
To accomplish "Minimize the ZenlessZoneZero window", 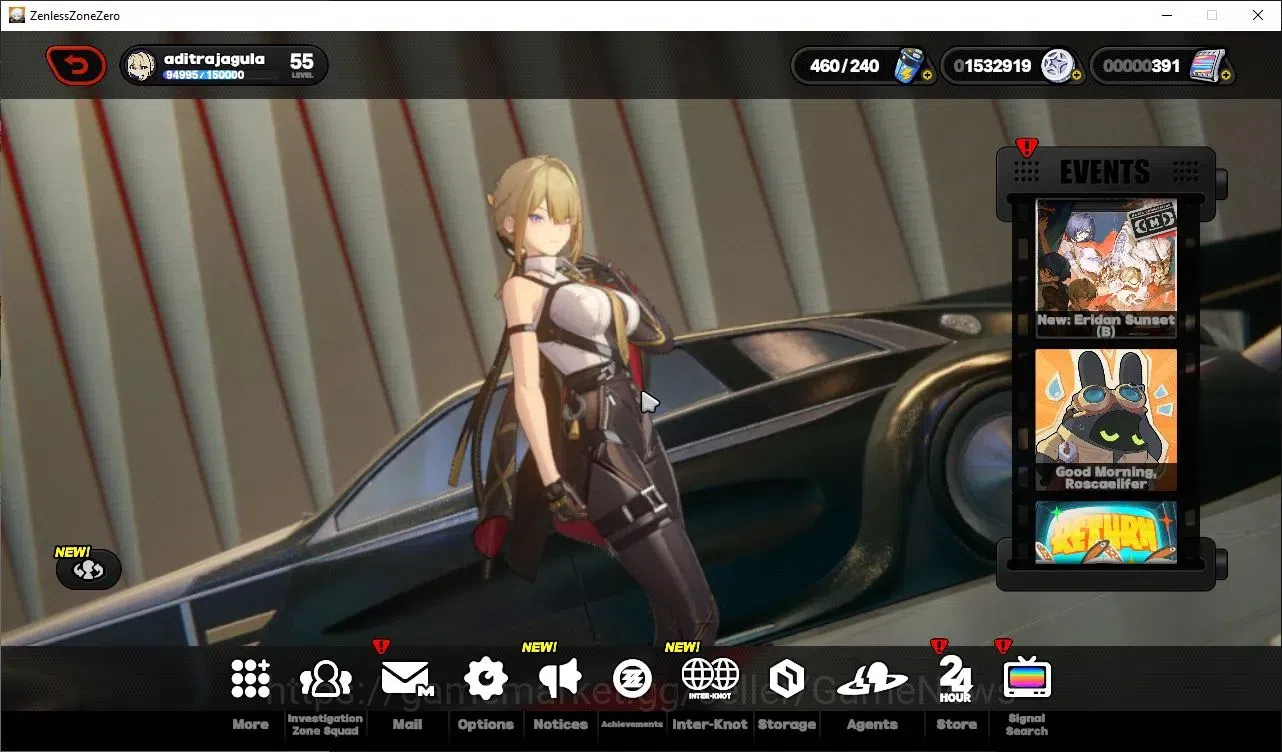I will pyautogui.click(x=1166, y=15).
